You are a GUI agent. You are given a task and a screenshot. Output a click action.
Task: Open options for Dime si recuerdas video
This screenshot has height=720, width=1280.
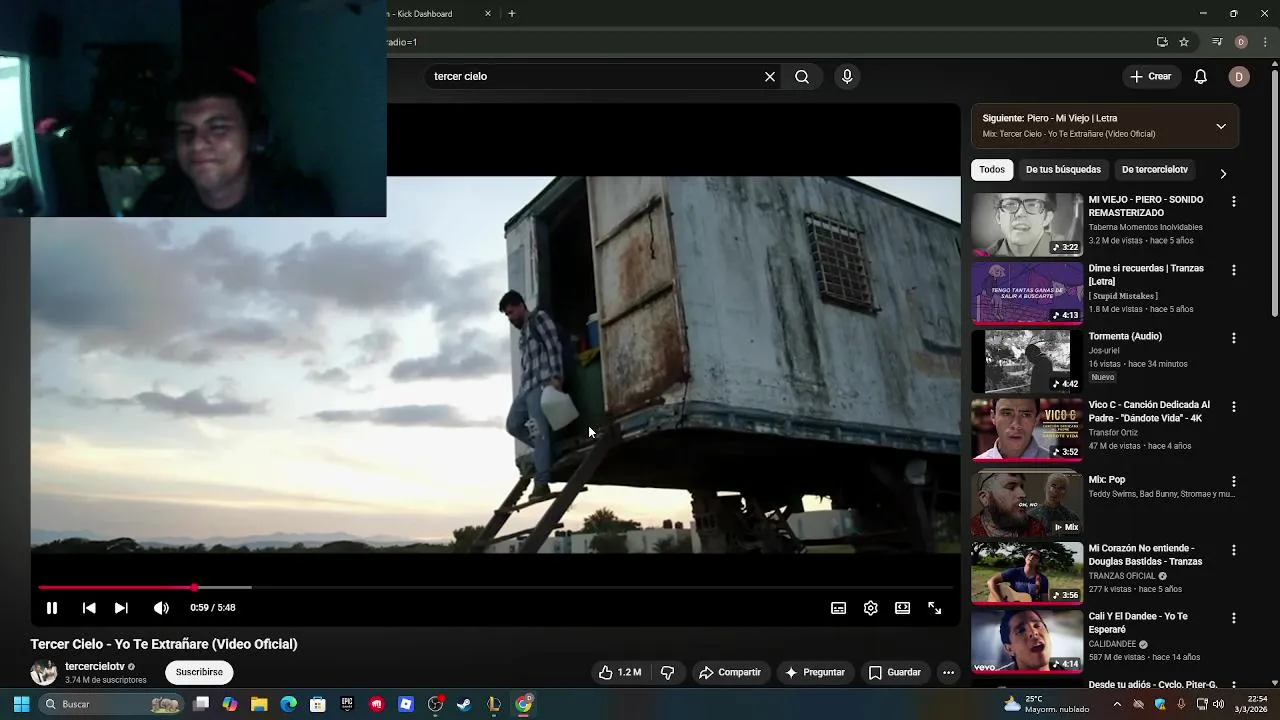(x=1233, y=270)
